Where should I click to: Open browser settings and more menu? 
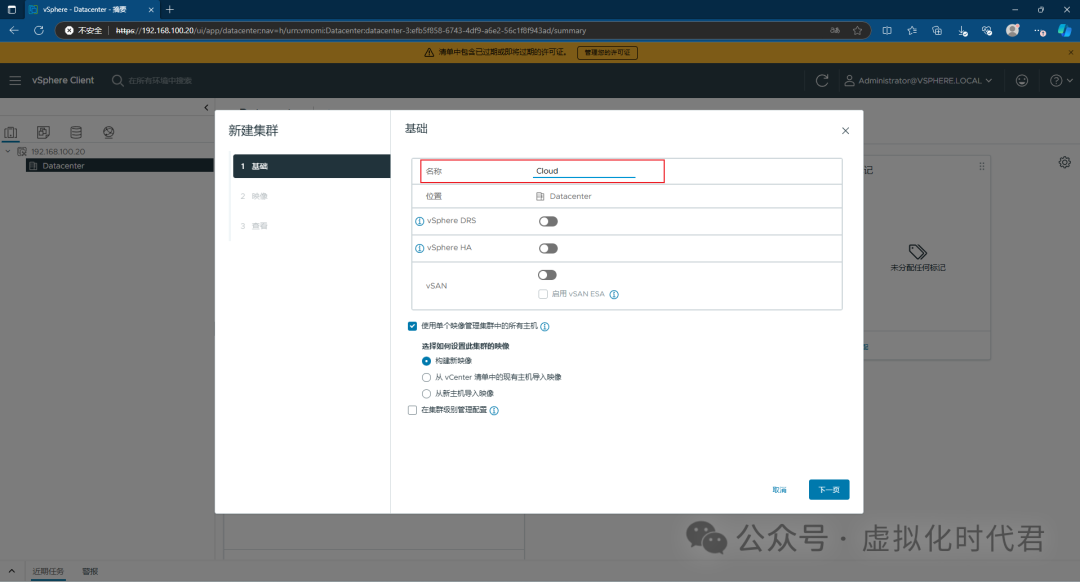1039,30
